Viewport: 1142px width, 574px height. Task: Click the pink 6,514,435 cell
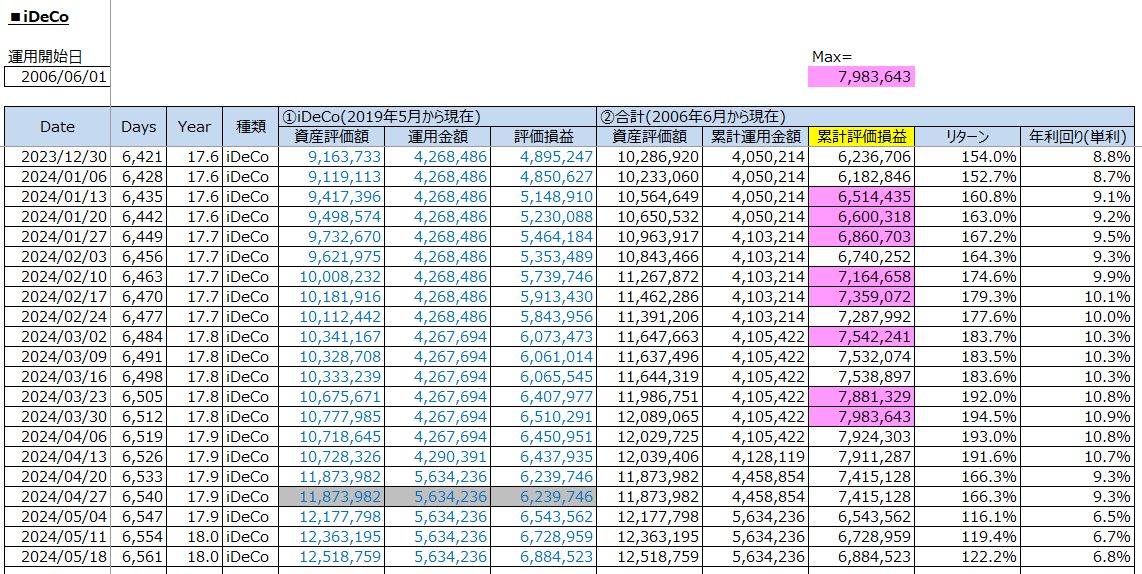pyautogui.click(x=861, y=196)
